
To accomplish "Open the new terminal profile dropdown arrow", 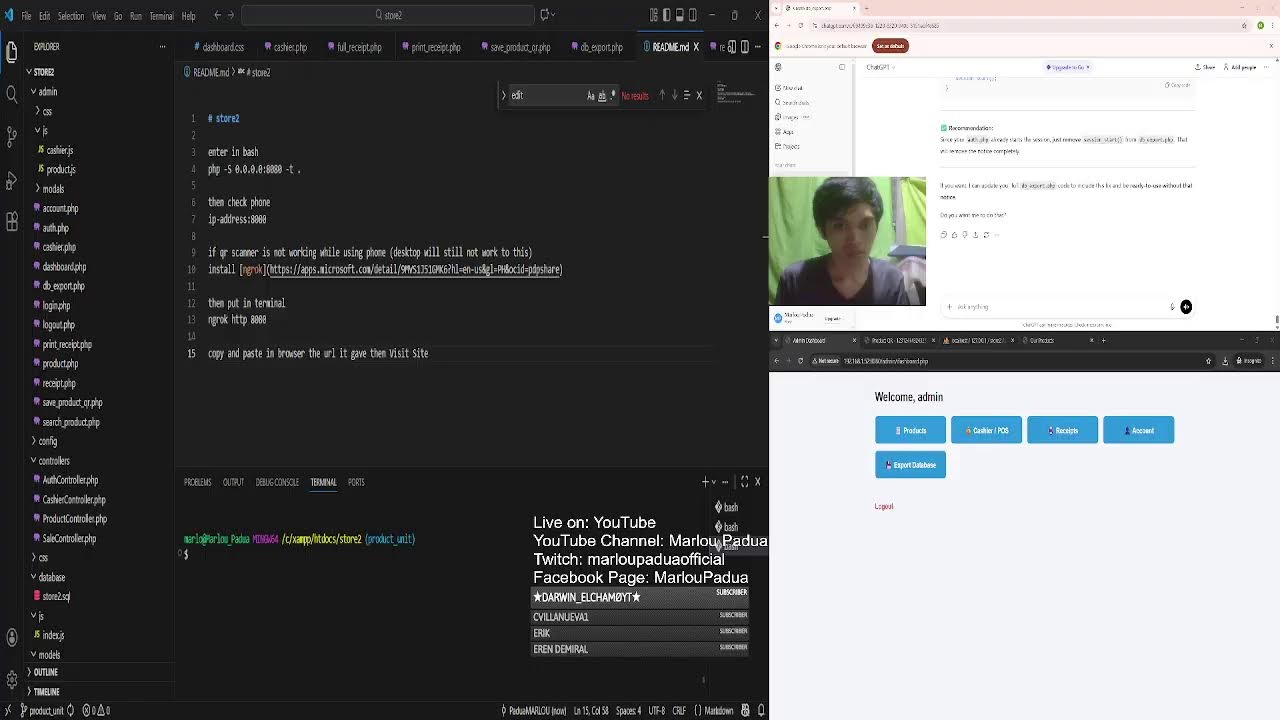I will pyautogui.click(x=714, y=482).
